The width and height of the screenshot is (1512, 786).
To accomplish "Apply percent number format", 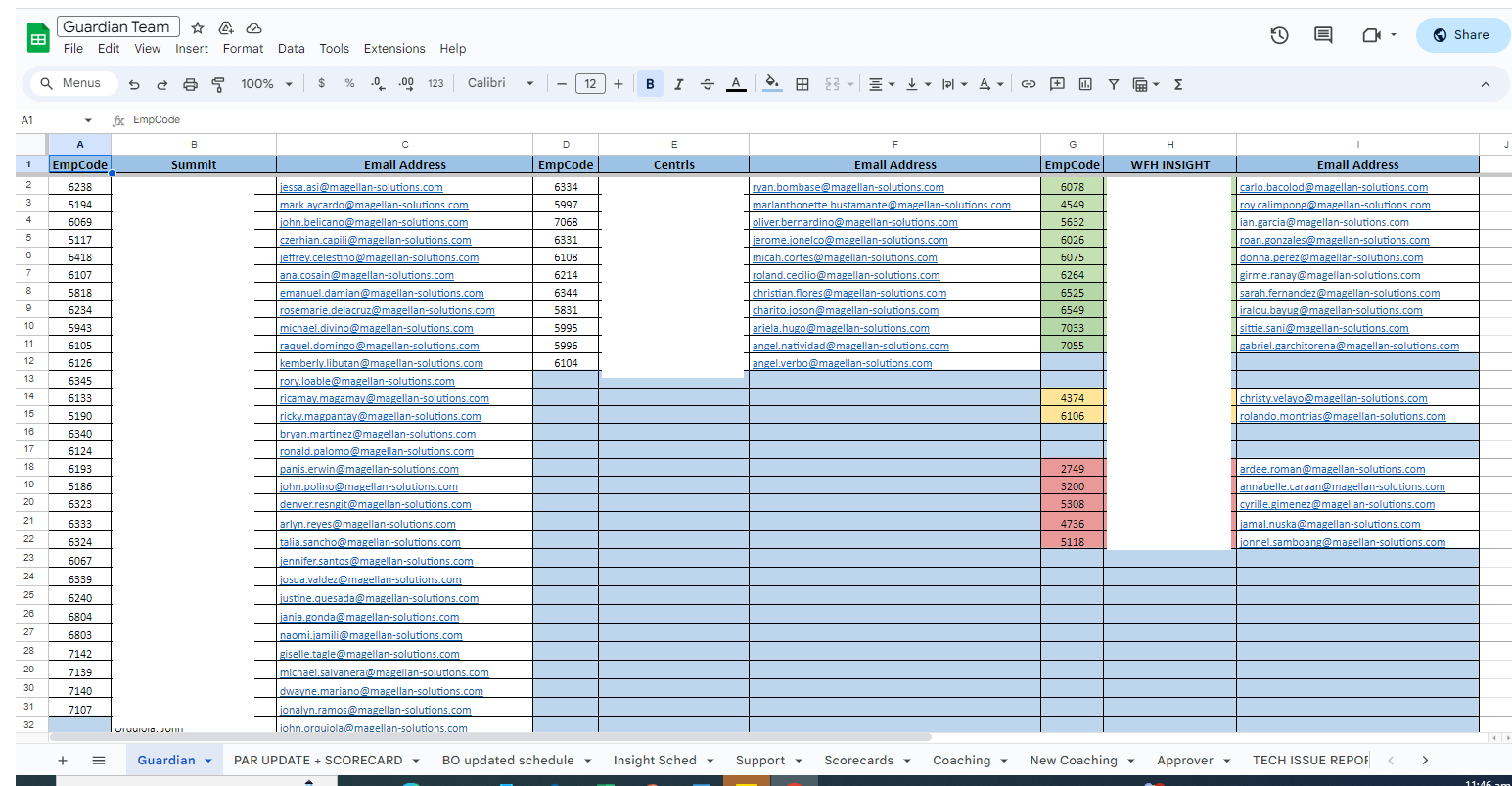I will pyautogui.click(x=349, y=84).
